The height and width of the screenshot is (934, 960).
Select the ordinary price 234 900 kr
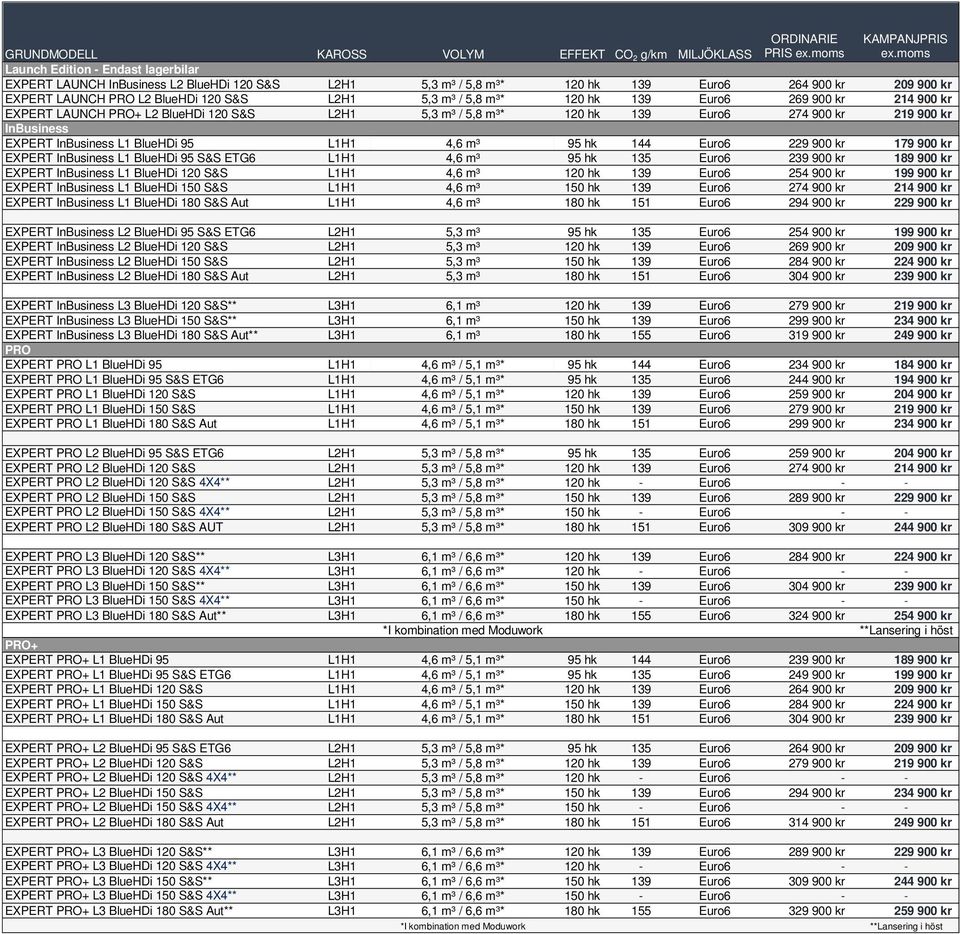(x=816, y=365)
